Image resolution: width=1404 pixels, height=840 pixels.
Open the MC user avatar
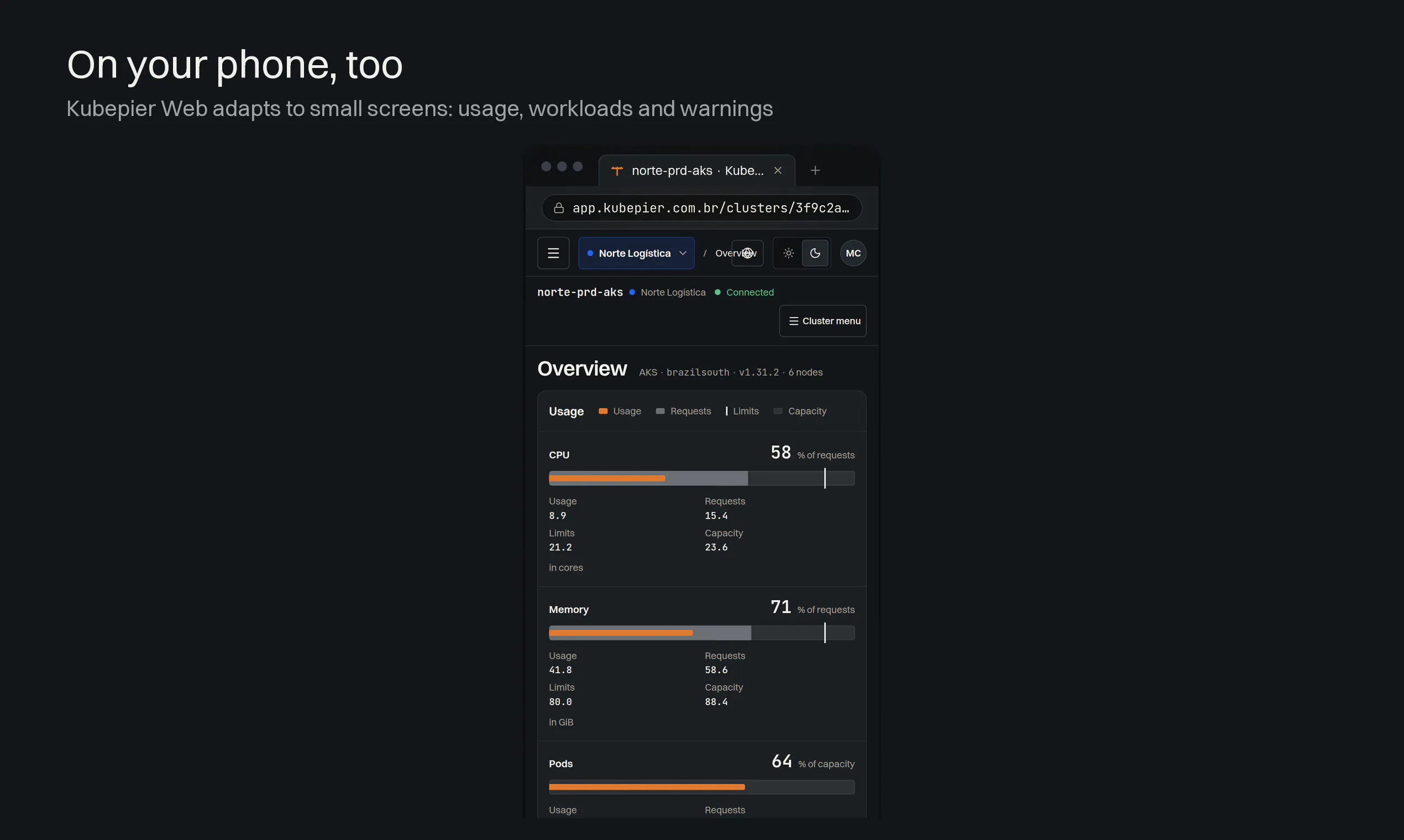pos(853,253)
